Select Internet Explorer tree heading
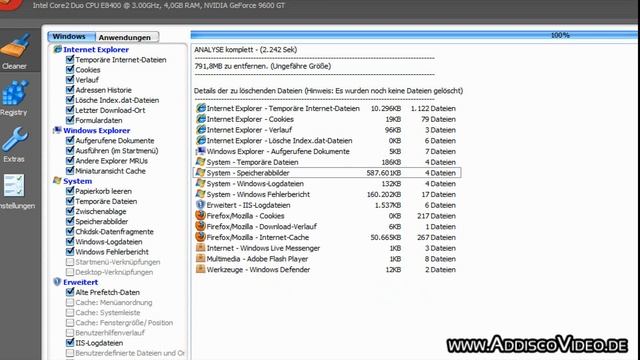Screen dimensions: 640x360 coord(96,49)
